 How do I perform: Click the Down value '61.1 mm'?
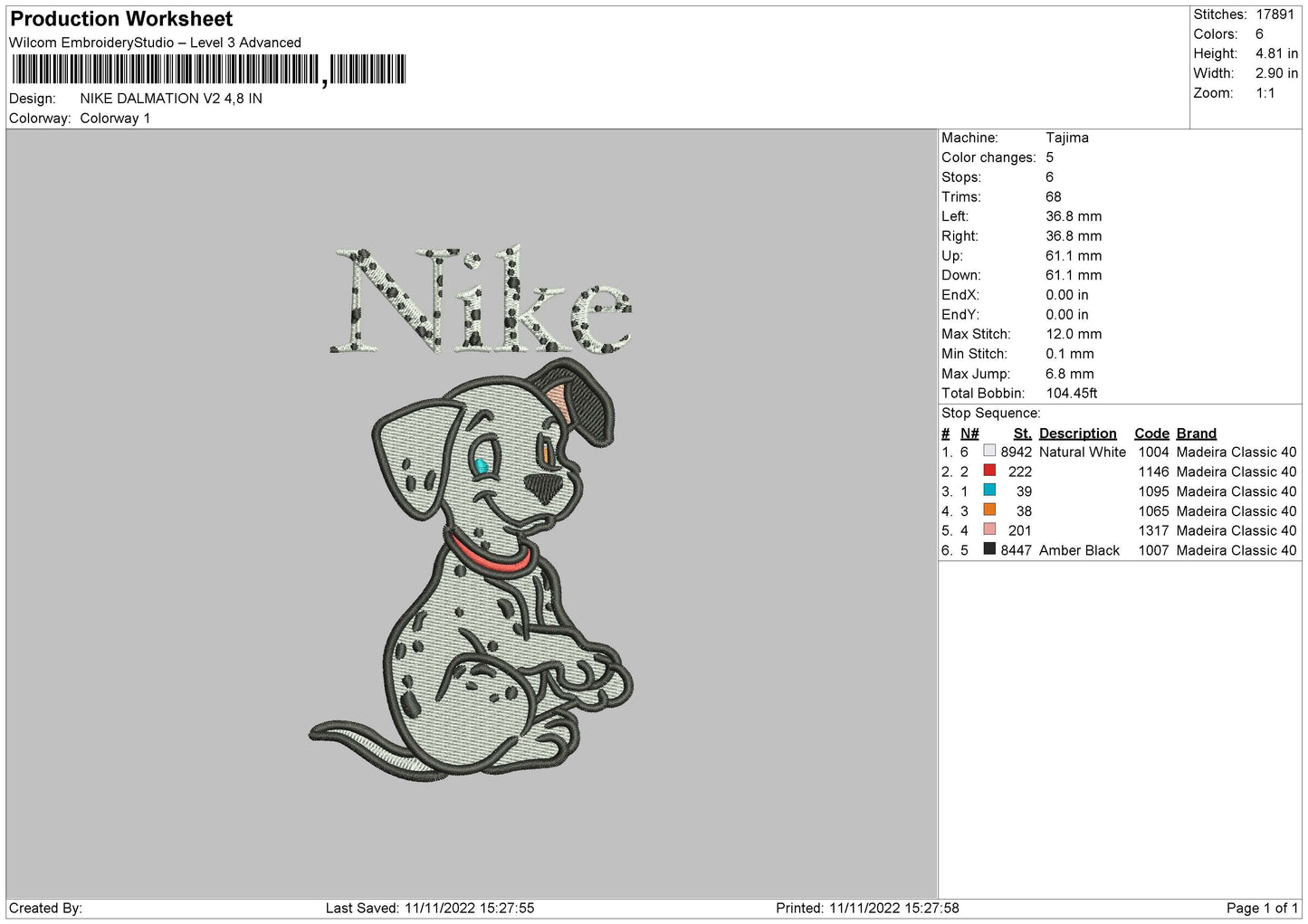(1074, 275)
